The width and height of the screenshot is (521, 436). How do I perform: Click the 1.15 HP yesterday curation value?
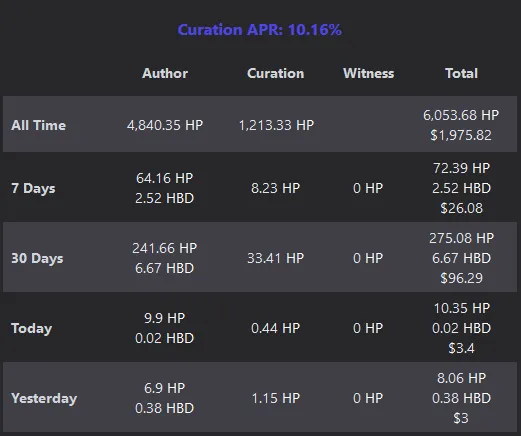tap(276, 398)
